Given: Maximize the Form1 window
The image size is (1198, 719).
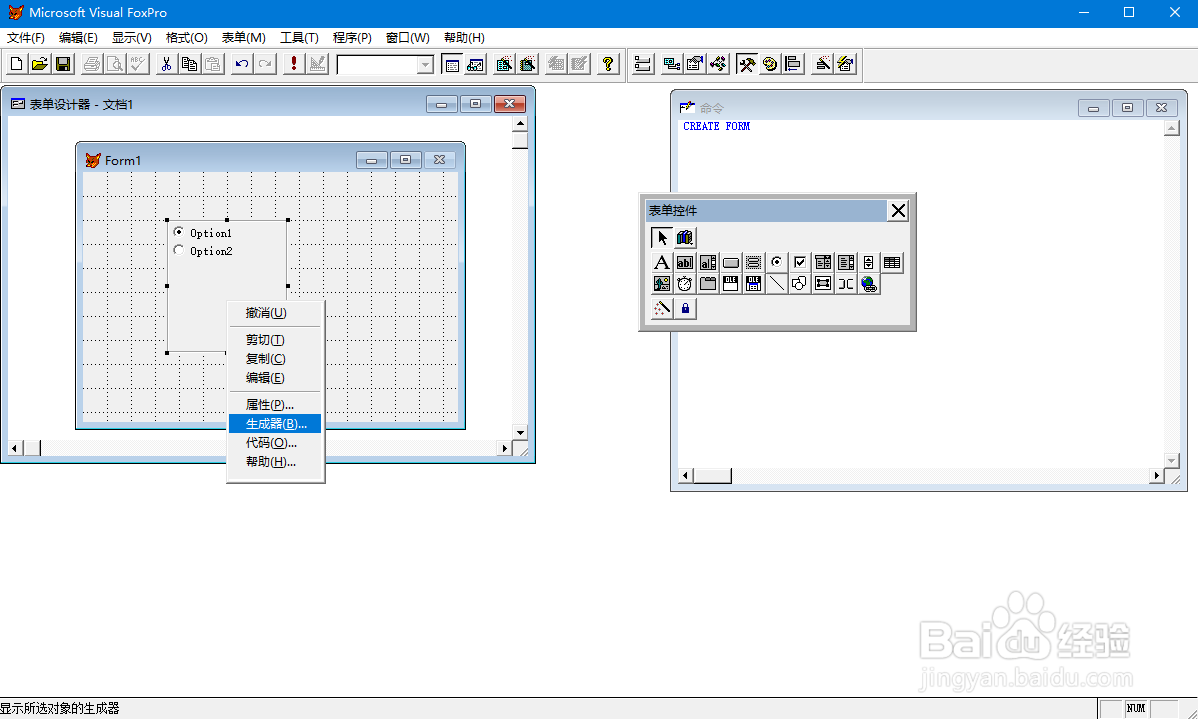Looking at the screenshot, I should 405,160.
